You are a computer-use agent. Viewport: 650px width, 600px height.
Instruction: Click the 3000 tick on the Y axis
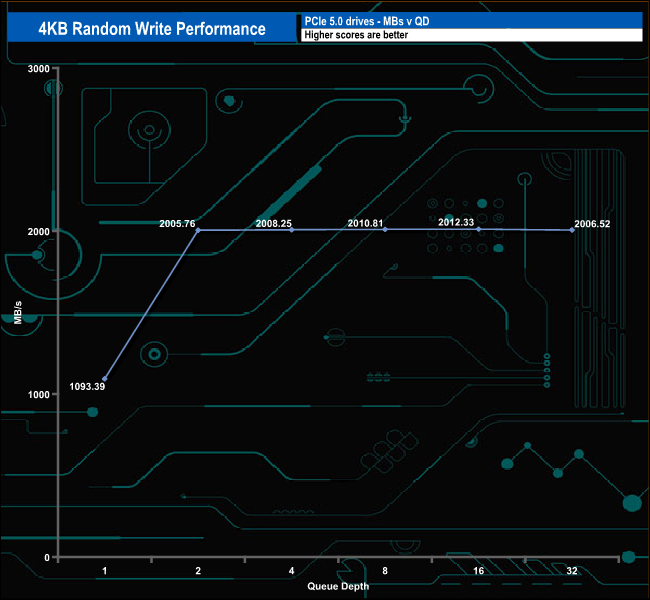[x=39, y=68]
